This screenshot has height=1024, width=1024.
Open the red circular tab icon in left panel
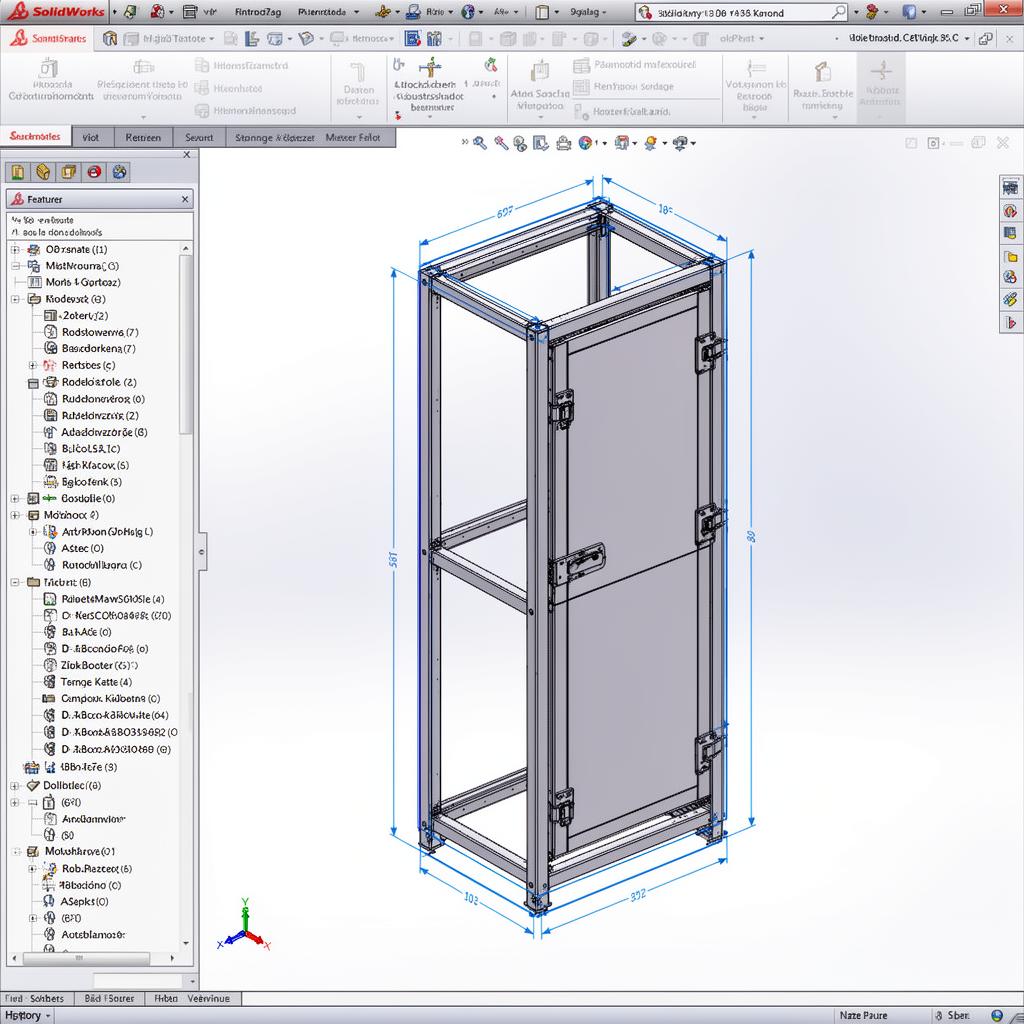[x=94, y=172]
